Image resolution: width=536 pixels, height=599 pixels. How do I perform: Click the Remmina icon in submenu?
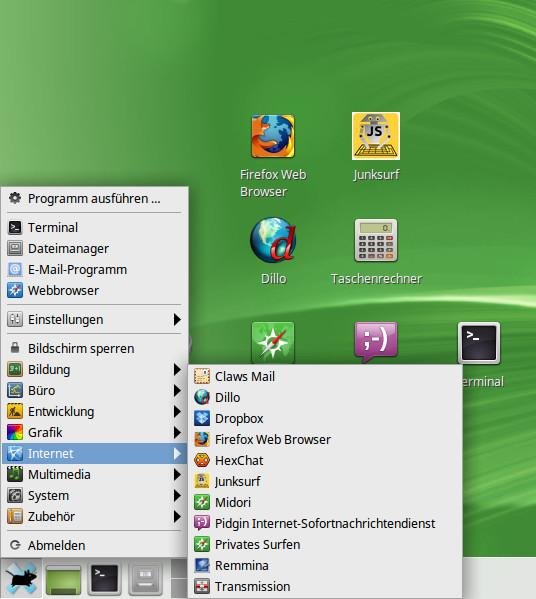click(202, 565)
